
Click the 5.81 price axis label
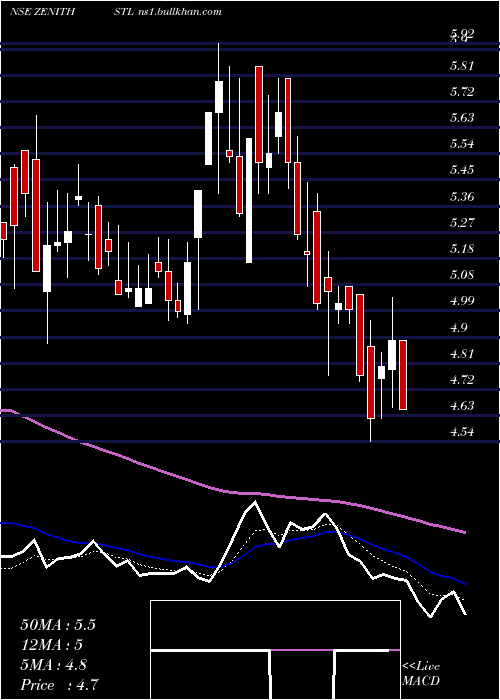(x=462, y=67)
